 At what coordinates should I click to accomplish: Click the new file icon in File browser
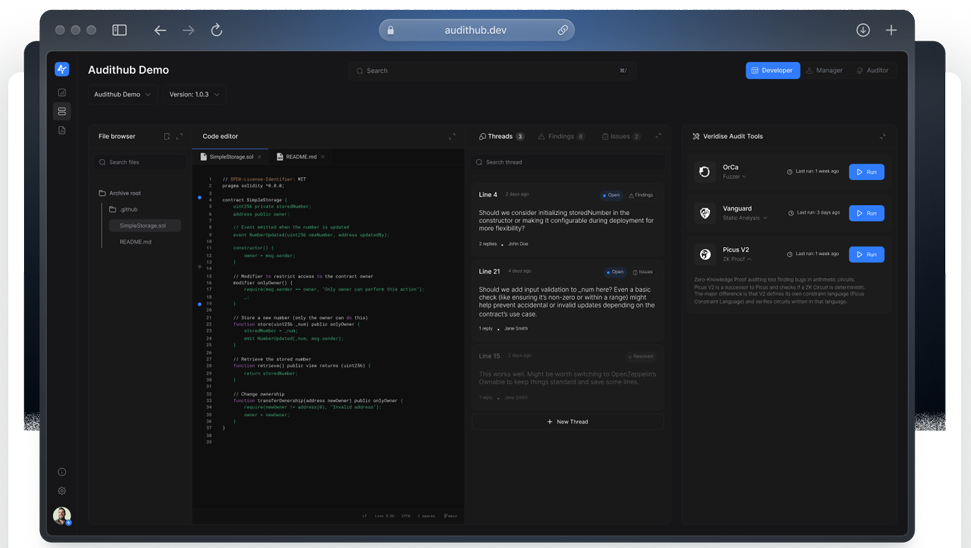click(x=167, y=136)
